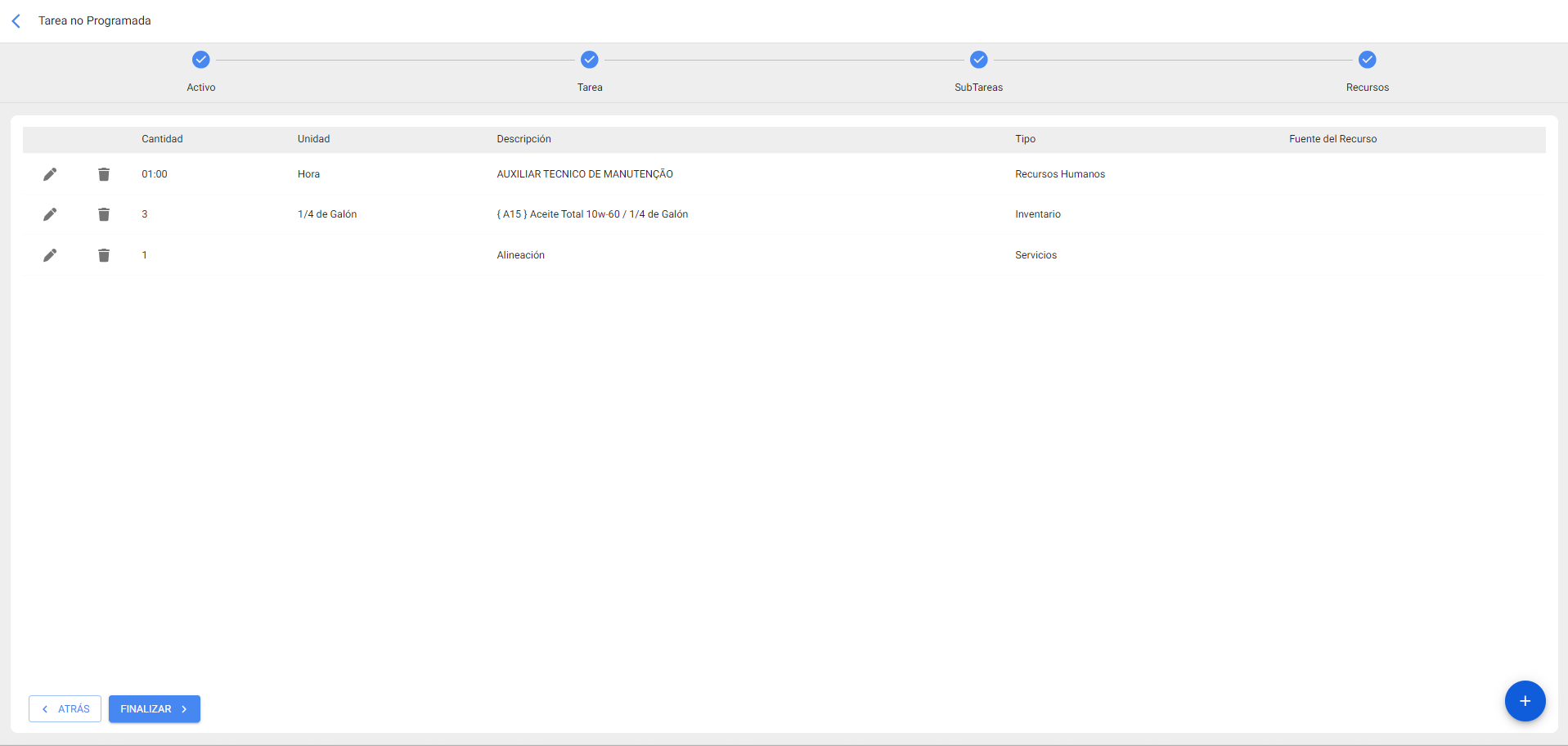The height and width of the screenshot is (746, 1568).
Task: Go to the Activo step
Action: [x=201, y=60]
